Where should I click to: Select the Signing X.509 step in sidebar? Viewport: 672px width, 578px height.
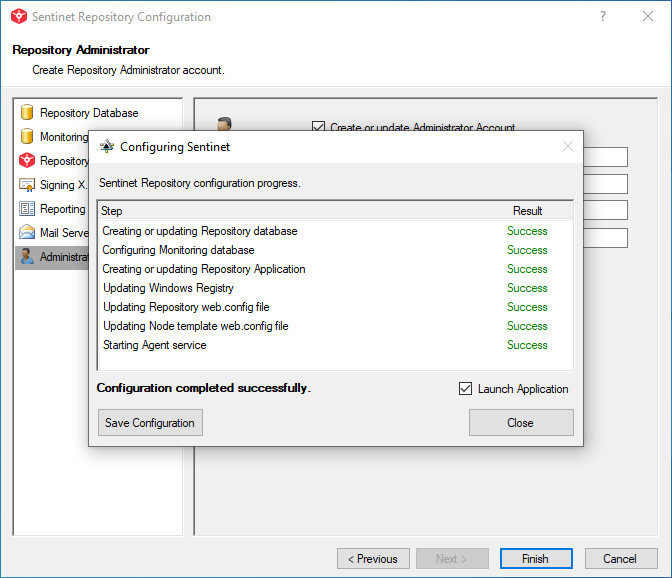point(53,185)
